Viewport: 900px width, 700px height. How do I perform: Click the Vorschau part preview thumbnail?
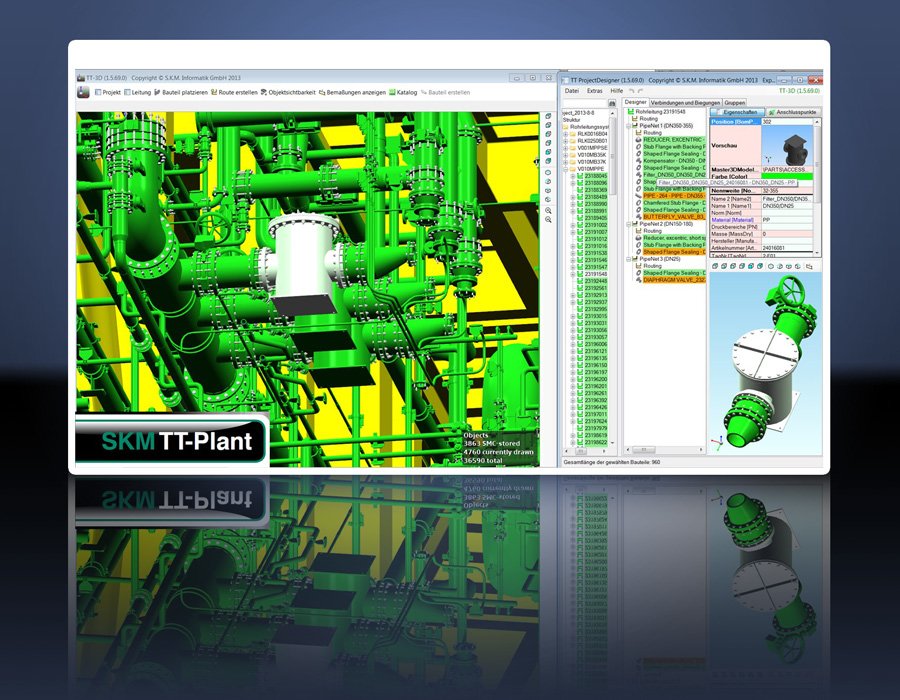pyautogui.click(x=788, y=146)
